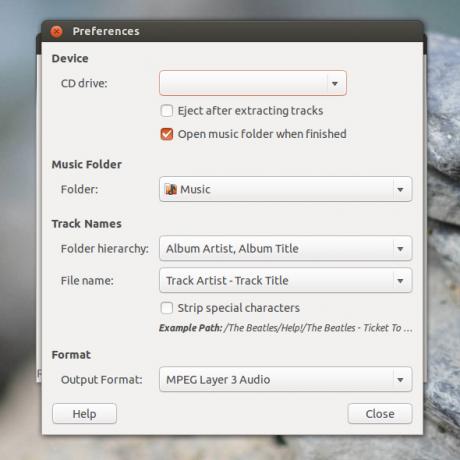Screen dimensions: 460x460
Task: Open the MPEG Layer 3 Audio dropdown
Action: [286, 379]
